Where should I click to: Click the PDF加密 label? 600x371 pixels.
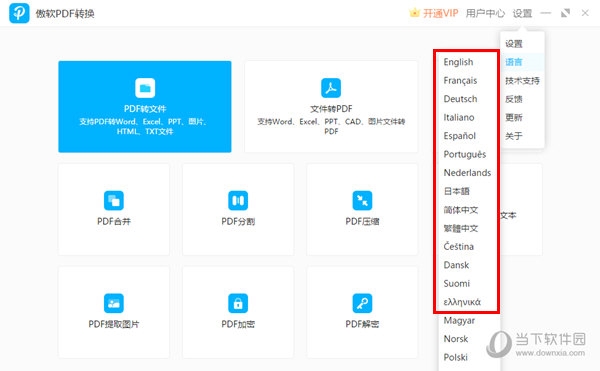pos(238,324)
